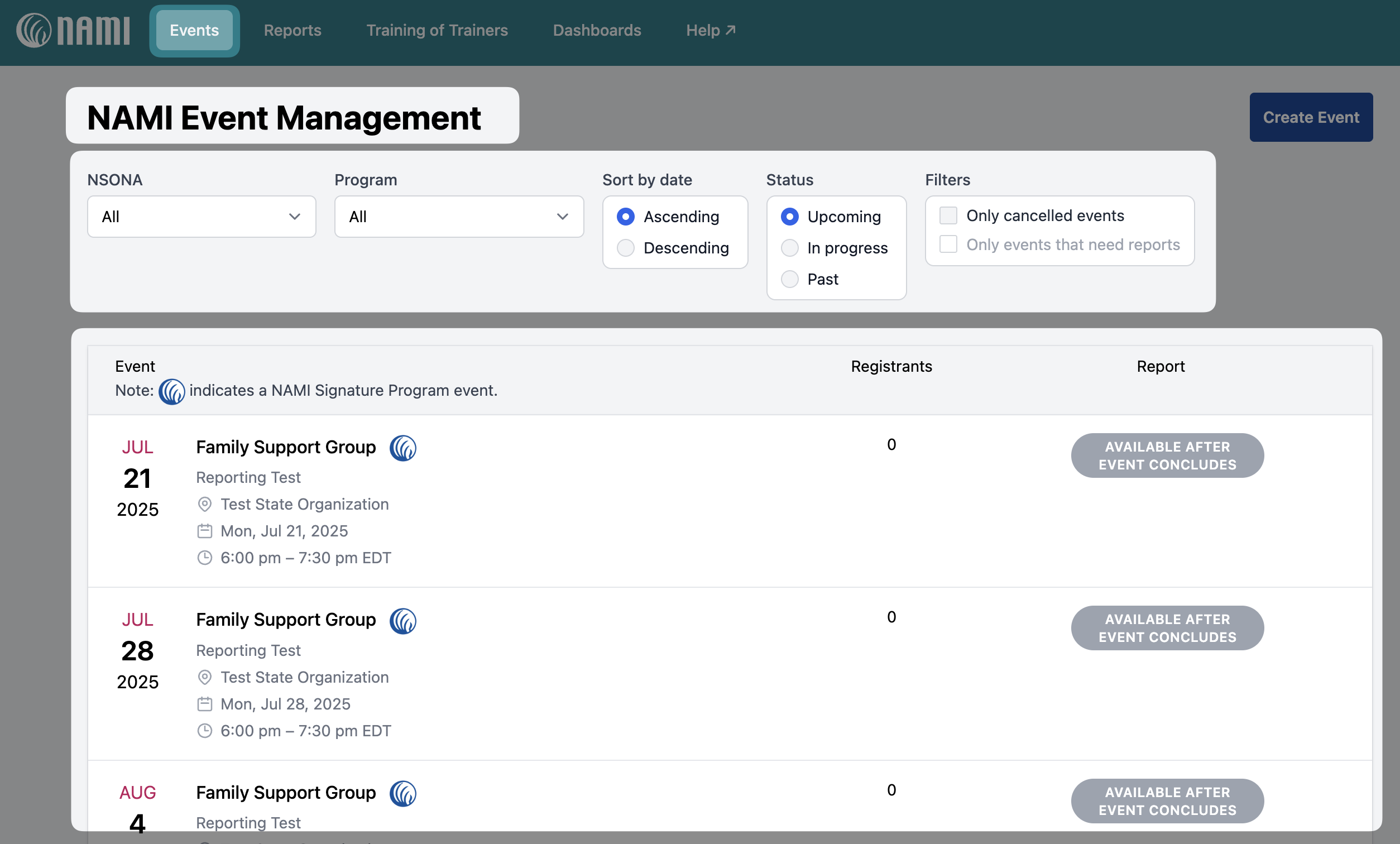Open the NSONA dropdown
This screenshot has width=1400, height=844.
(202, 217)
